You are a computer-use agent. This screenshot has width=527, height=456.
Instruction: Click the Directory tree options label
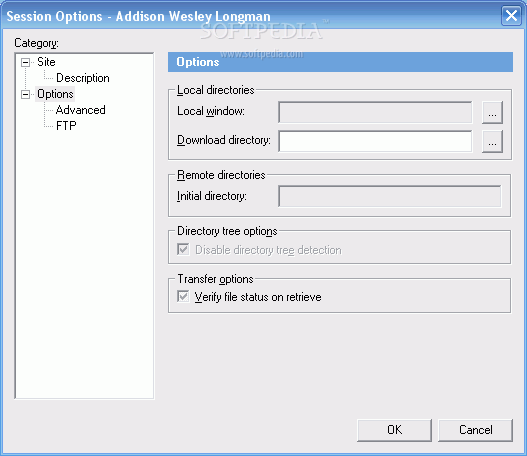[x=227, y=231]
